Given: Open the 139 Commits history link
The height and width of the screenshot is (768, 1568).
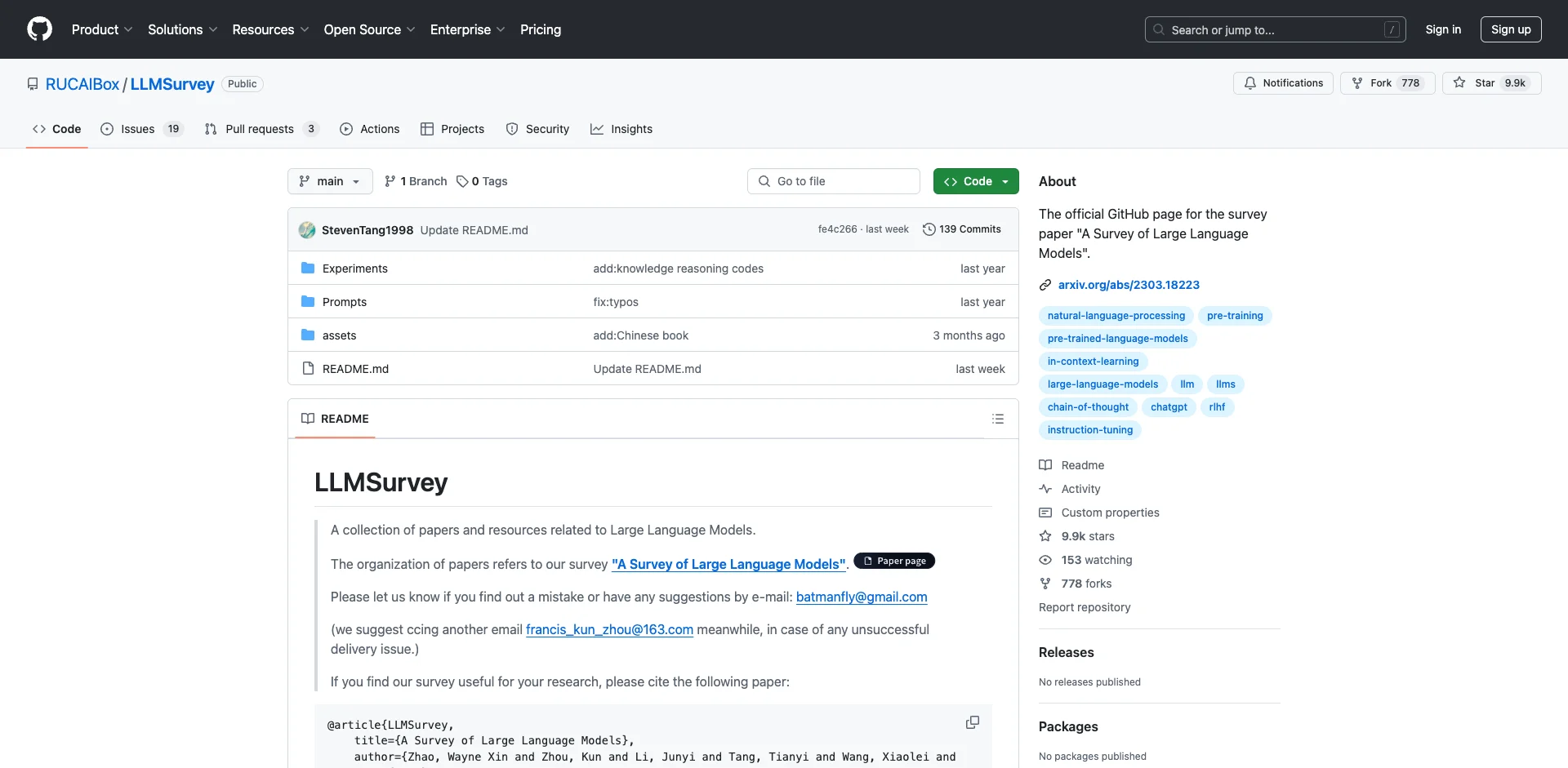Looking at the screenshot, I should coord(961,229).
